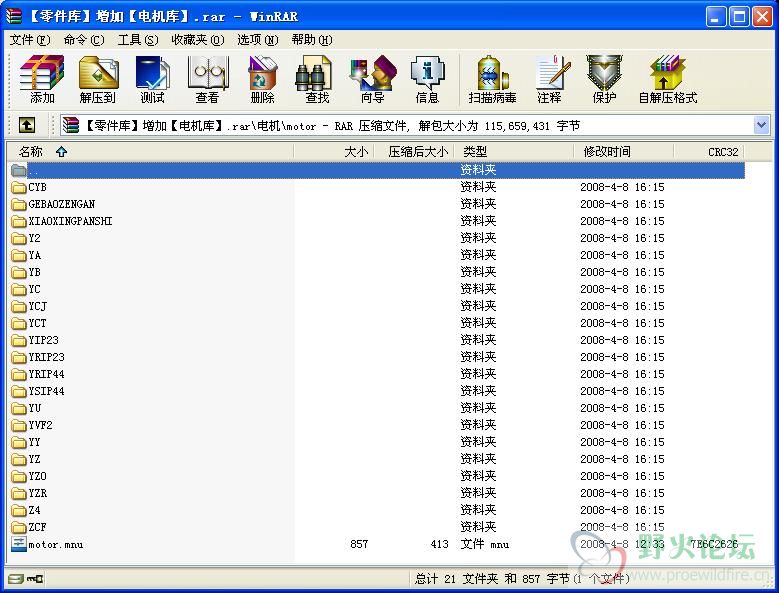
Task: Minimize the WinRAR window
Action: click(715, 17)
